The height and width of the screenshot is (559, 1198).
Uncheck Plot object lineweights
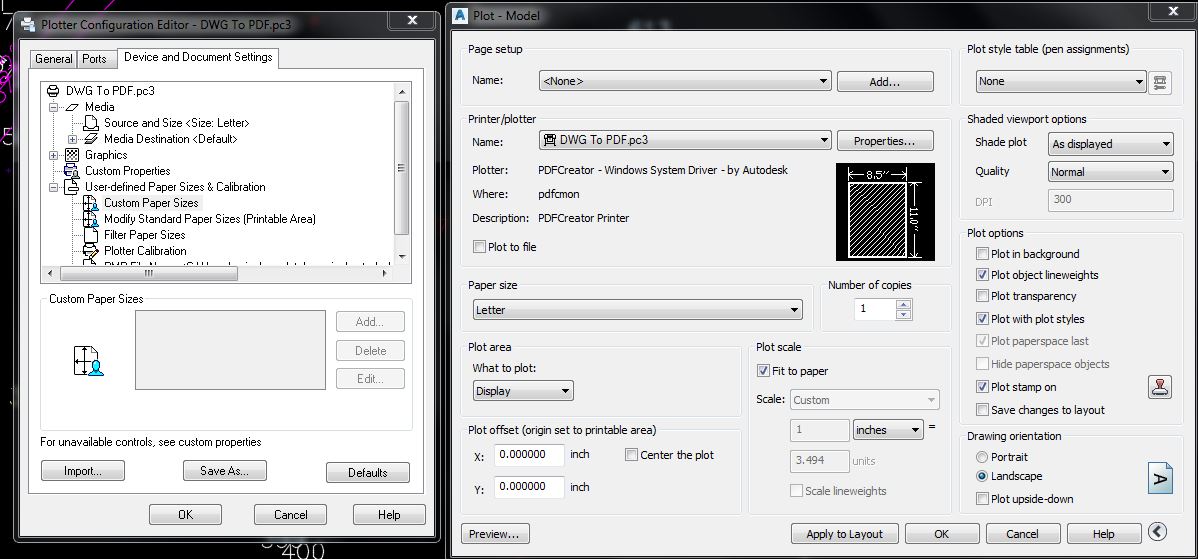point(983,275)
